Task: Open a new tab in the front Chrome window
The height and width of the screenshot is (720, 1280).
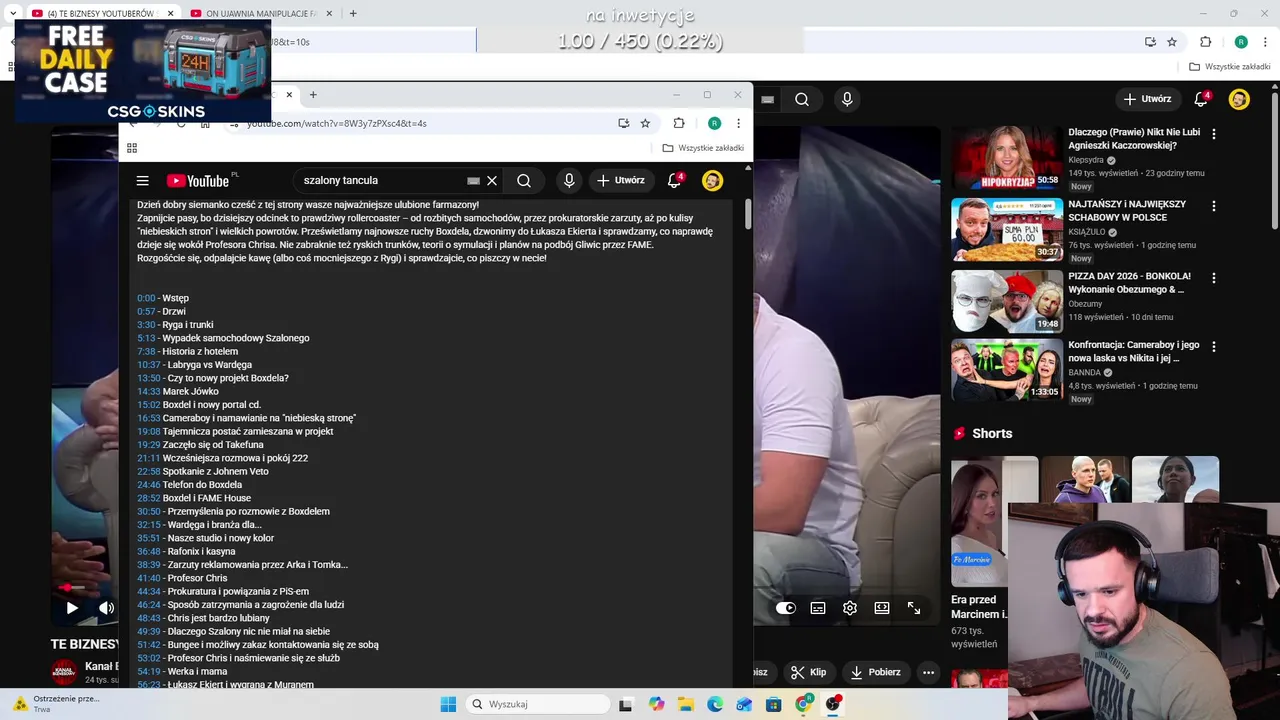Action: click(x=313, y=95)
